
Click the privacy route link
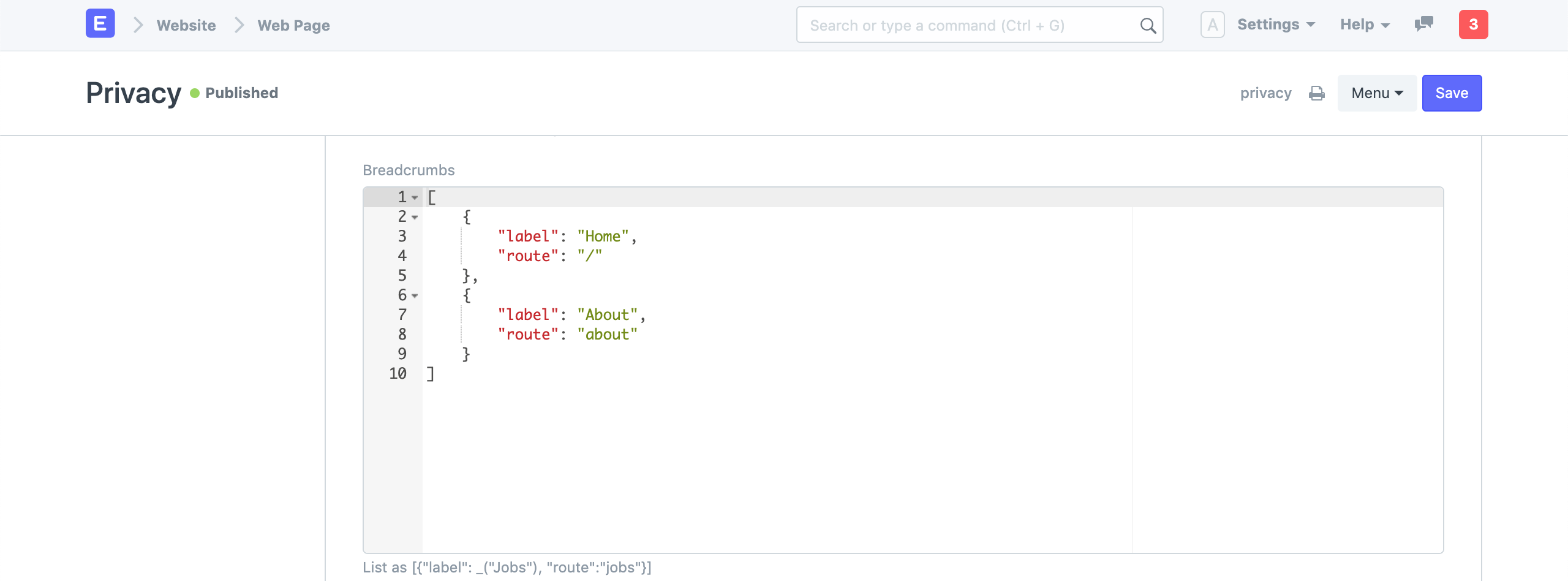tap(1266, 93)
